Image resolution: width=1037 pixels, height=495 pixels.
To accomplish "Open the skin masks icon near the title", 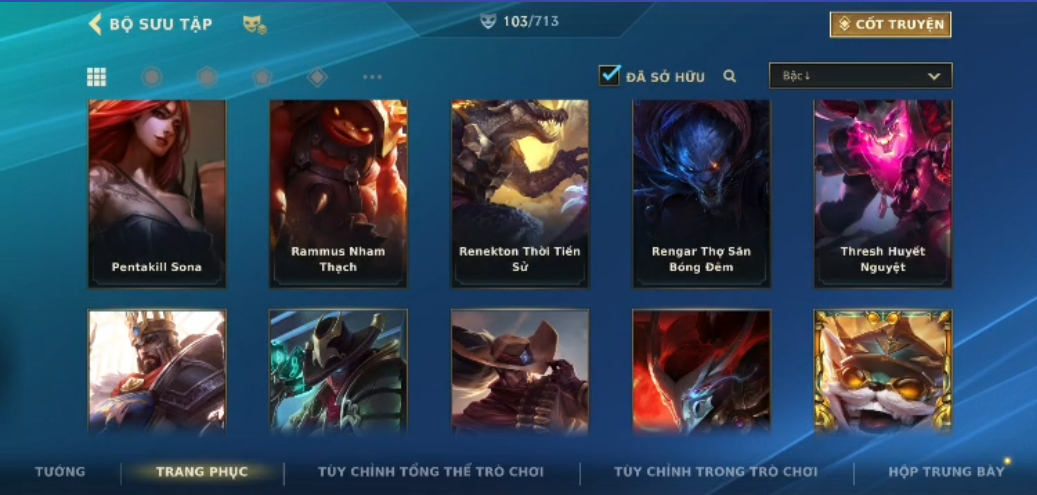I will pyautogui.click(x=254, y=25).
